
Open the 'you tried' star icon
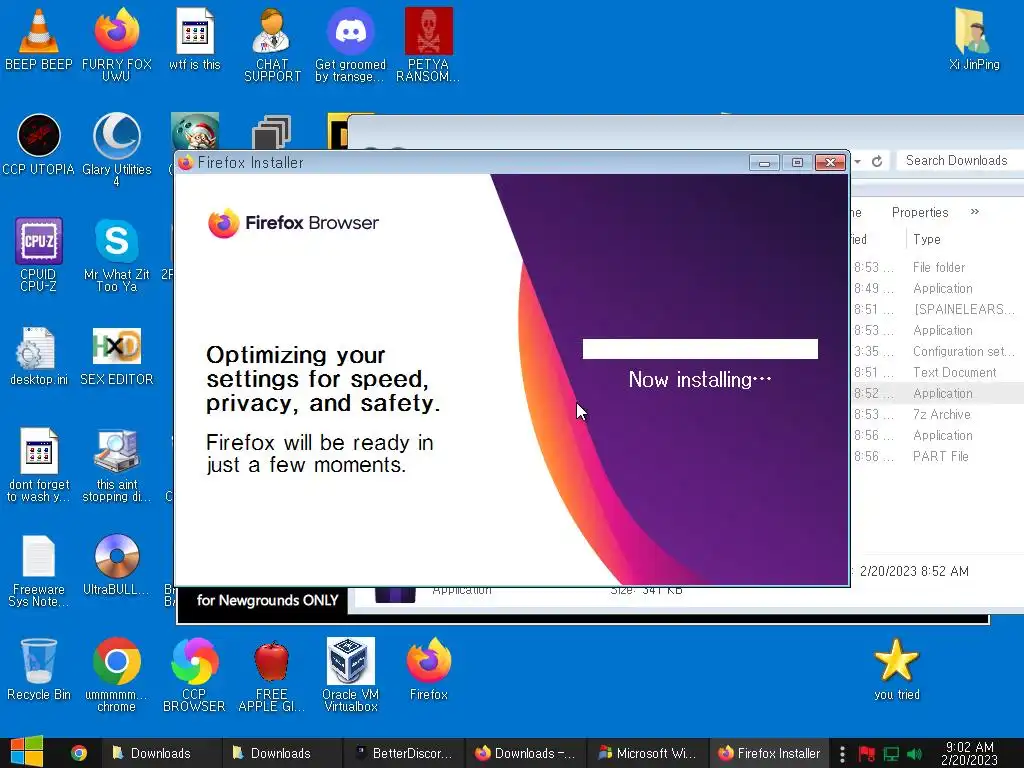coord(897,669)
